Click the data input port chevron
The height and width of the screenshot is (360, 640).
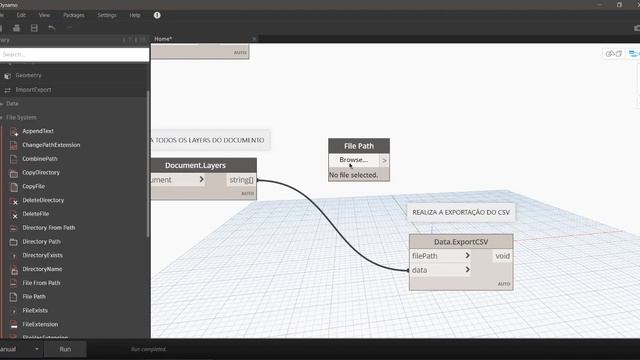[467, 270]
